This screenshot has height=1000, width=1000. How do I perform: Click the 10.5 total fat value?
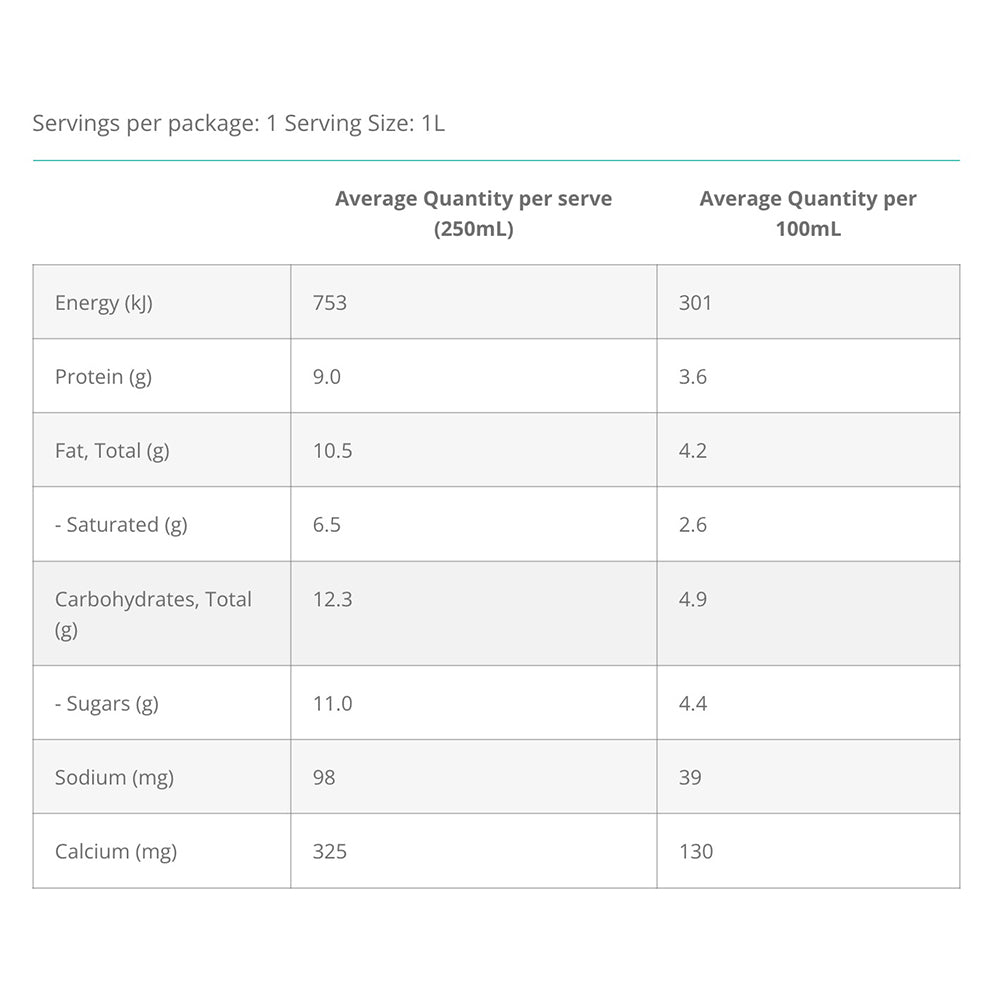tap(332, 451)
